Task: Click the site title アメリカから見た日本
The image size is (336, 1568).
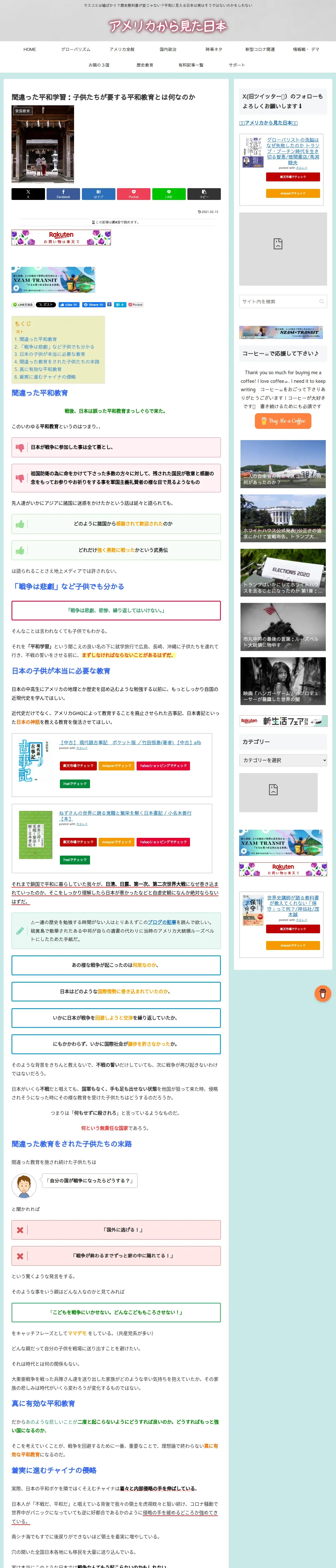Action: (x=168, y=26)
